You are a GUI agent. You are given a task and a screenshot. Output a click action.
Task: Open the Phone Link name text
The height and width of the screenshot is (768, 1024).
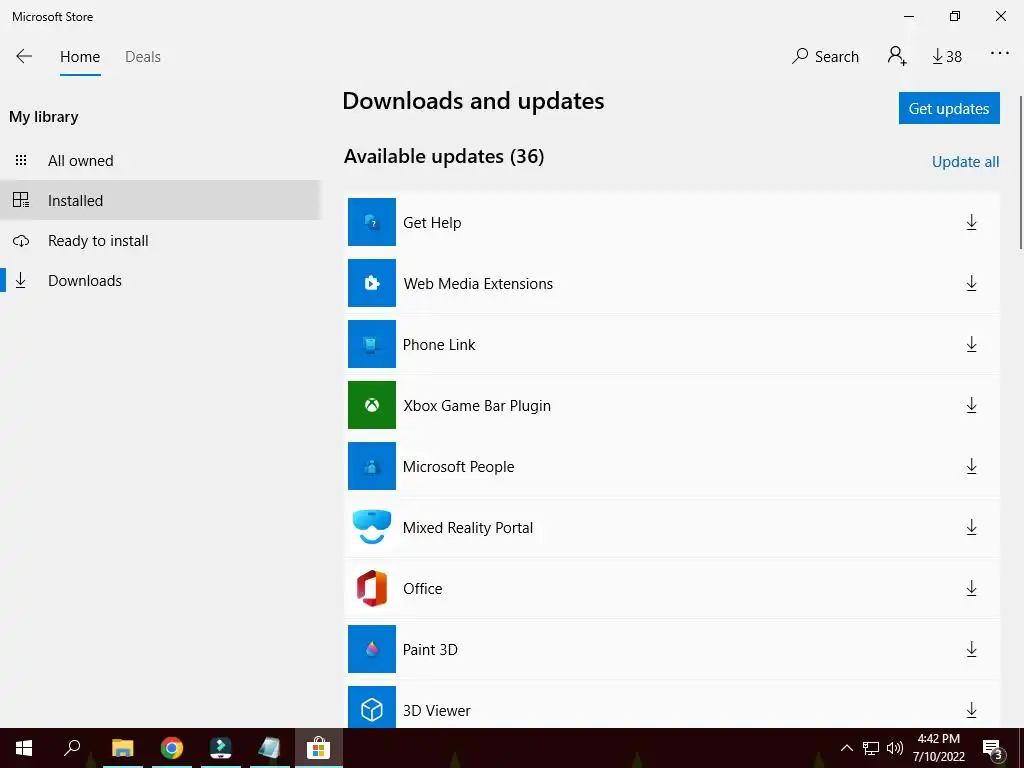tap(439, 344)
